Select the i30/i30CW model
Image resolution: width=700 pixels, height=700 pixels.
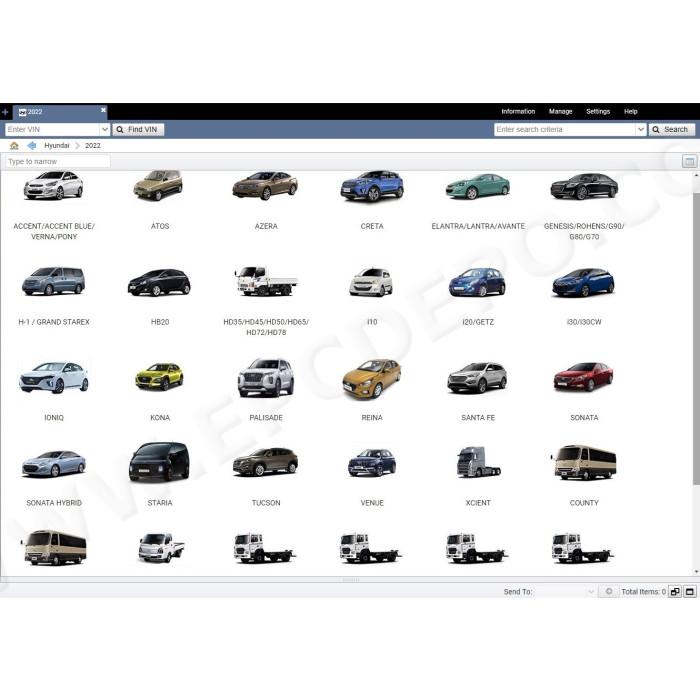point(584,296)
